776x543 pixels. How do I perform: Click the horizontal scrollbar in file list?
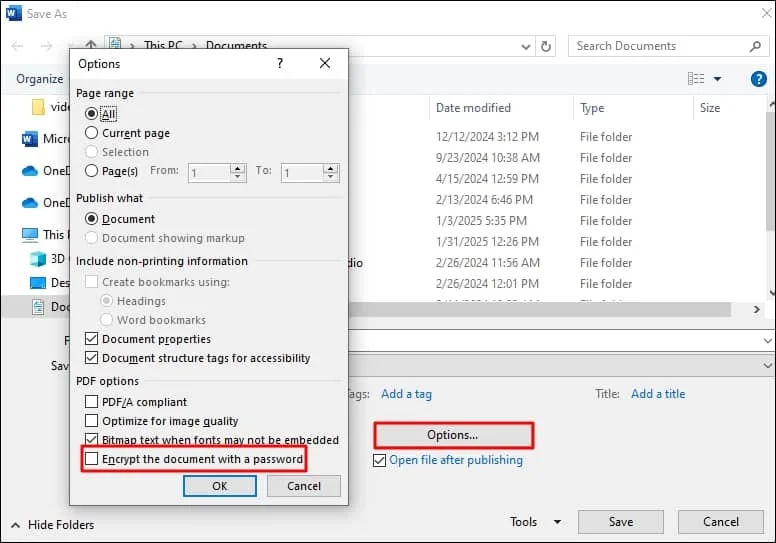[x=539, y=309]
